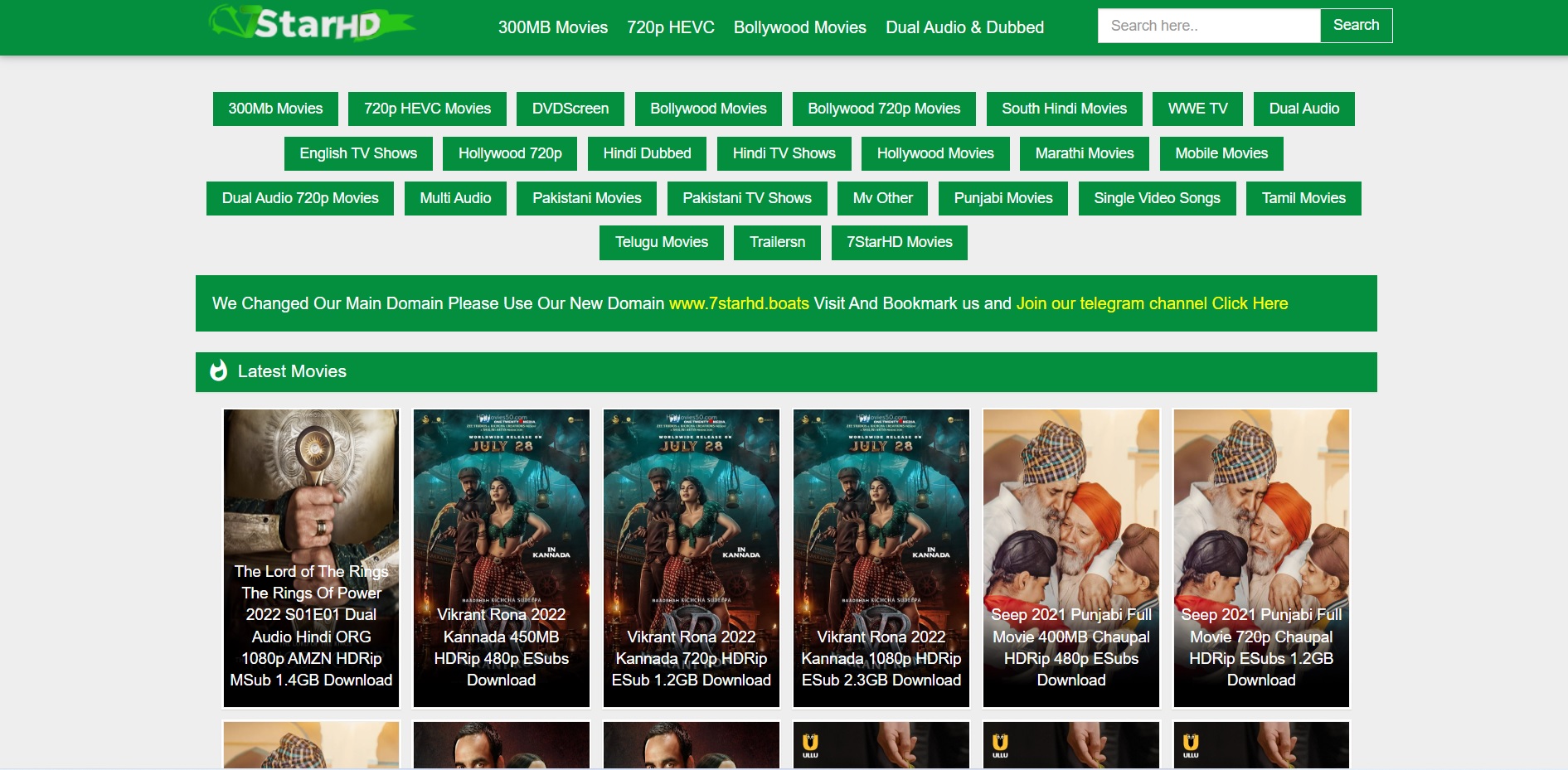Browse Hindi TV Shows
Screen dimensions: 1568x770
784,153
